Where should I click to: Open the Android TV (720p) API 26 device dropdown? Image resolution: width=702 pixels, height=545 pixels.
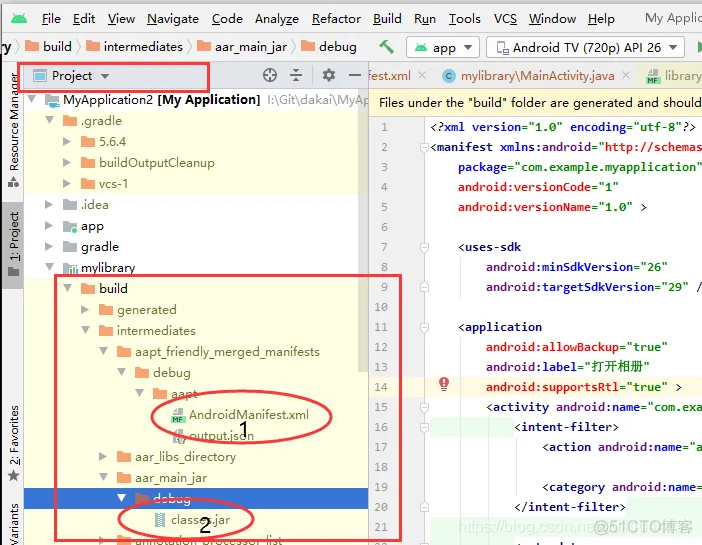click(585, 47)
